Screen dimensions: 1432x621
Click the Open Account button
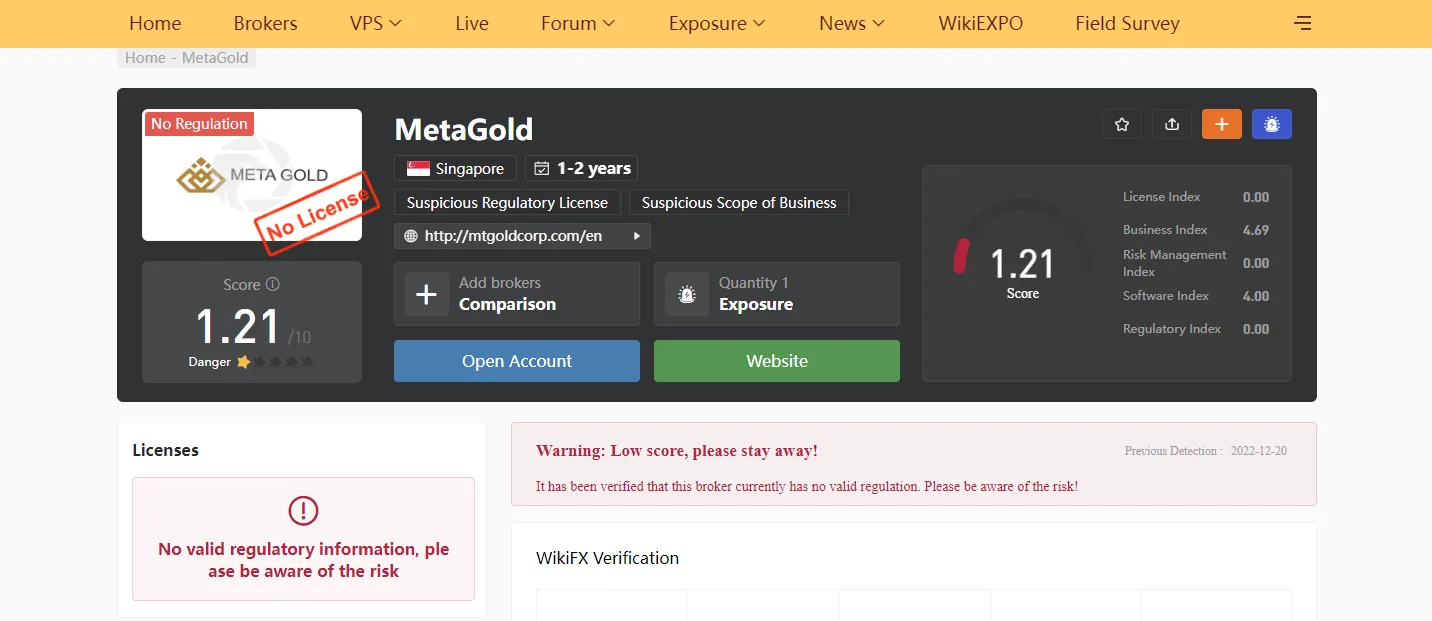click(x=517, y=361)
